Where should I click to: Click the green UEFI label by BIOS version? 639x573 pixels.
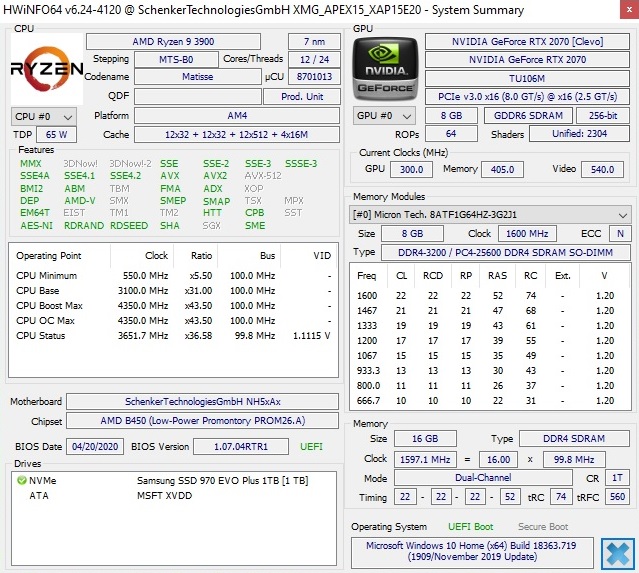coord(311,447)
